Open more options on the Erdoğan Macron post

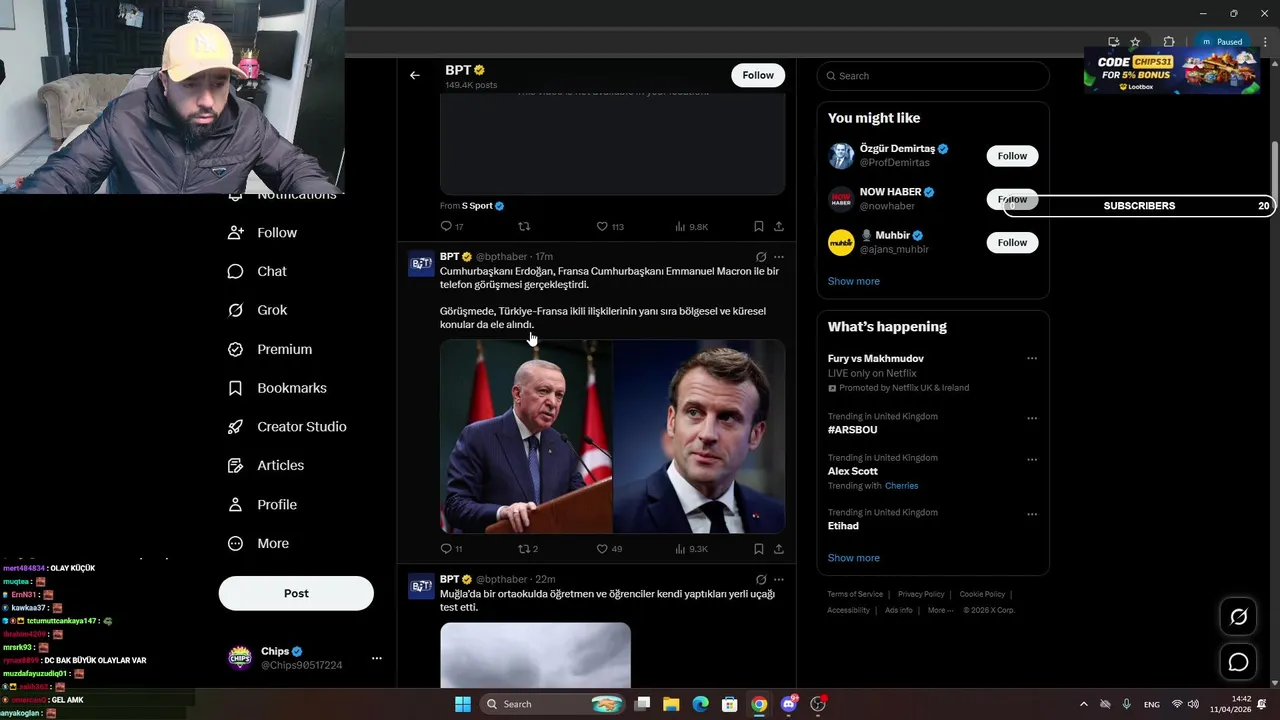pos(779,257)
